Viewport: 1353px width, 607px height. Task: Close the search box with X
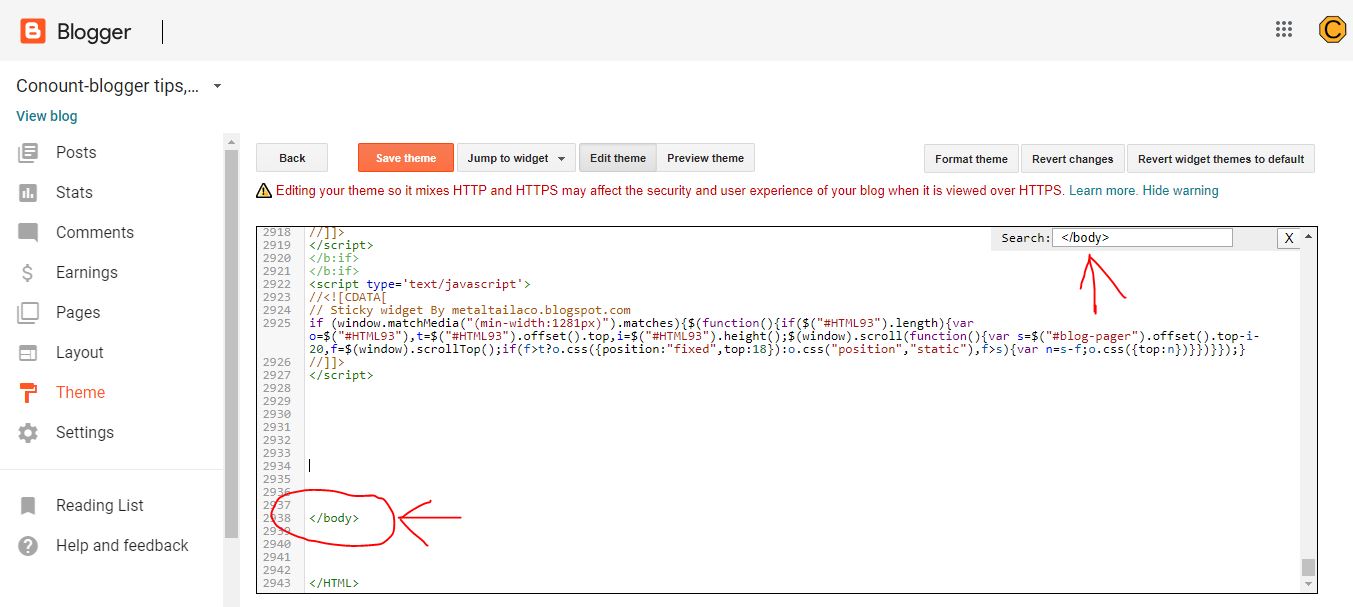coord(1289,238)
